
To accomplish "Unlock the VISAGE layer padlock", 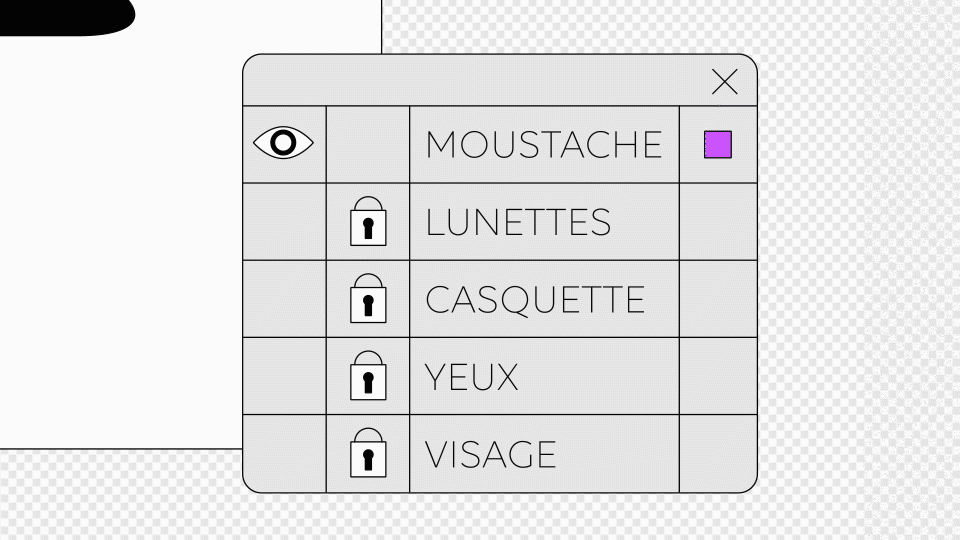I will (368, 453).
